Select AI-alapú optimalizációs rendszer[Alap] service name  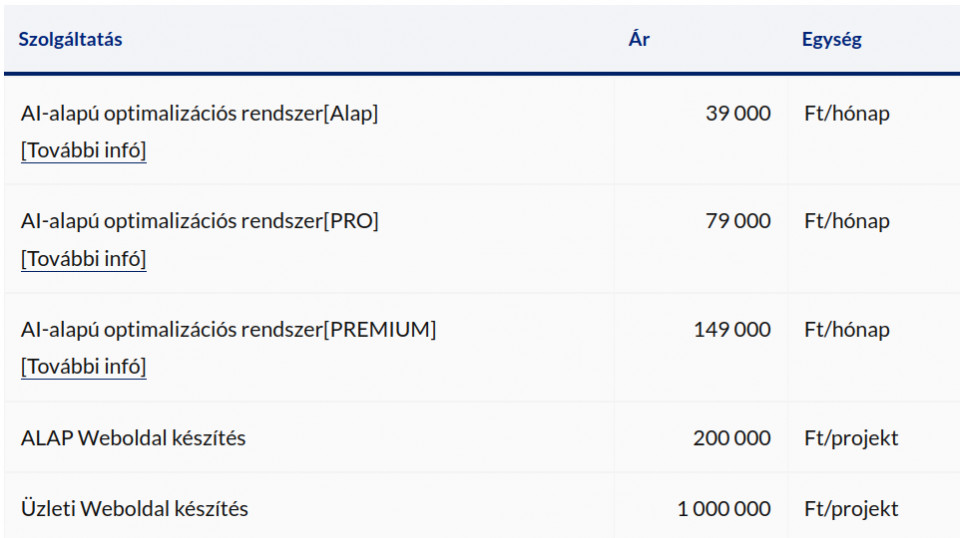click(x=200, y=113)
